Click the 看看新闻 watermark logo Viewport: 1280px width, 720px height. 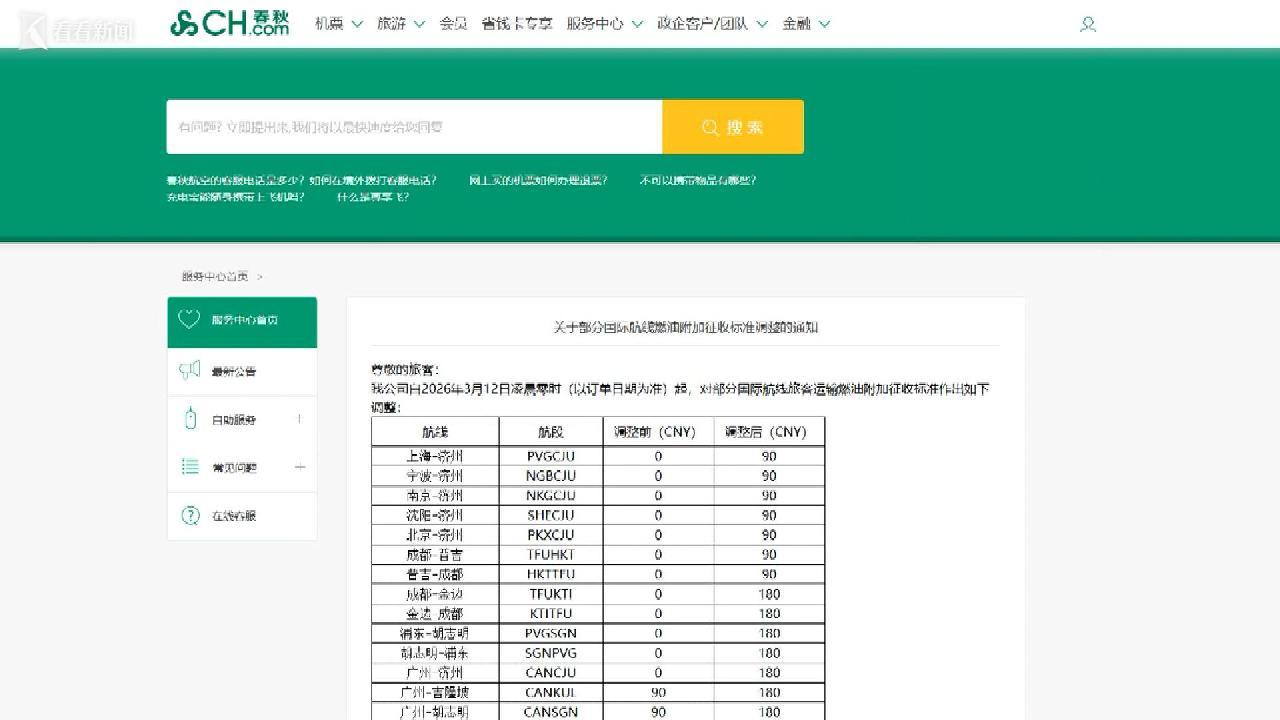(x=77, y=31)
